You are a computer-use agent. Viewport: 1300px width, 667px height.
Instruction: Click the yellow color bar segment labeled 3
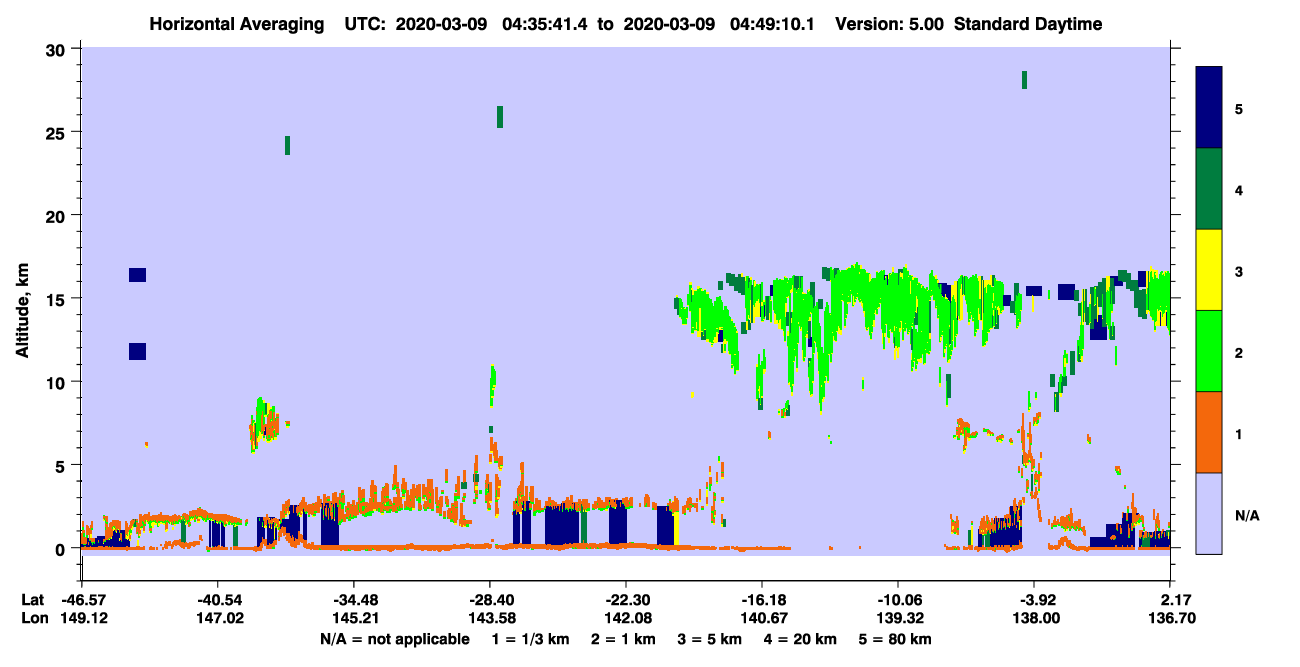click(x=1209, y=270)
